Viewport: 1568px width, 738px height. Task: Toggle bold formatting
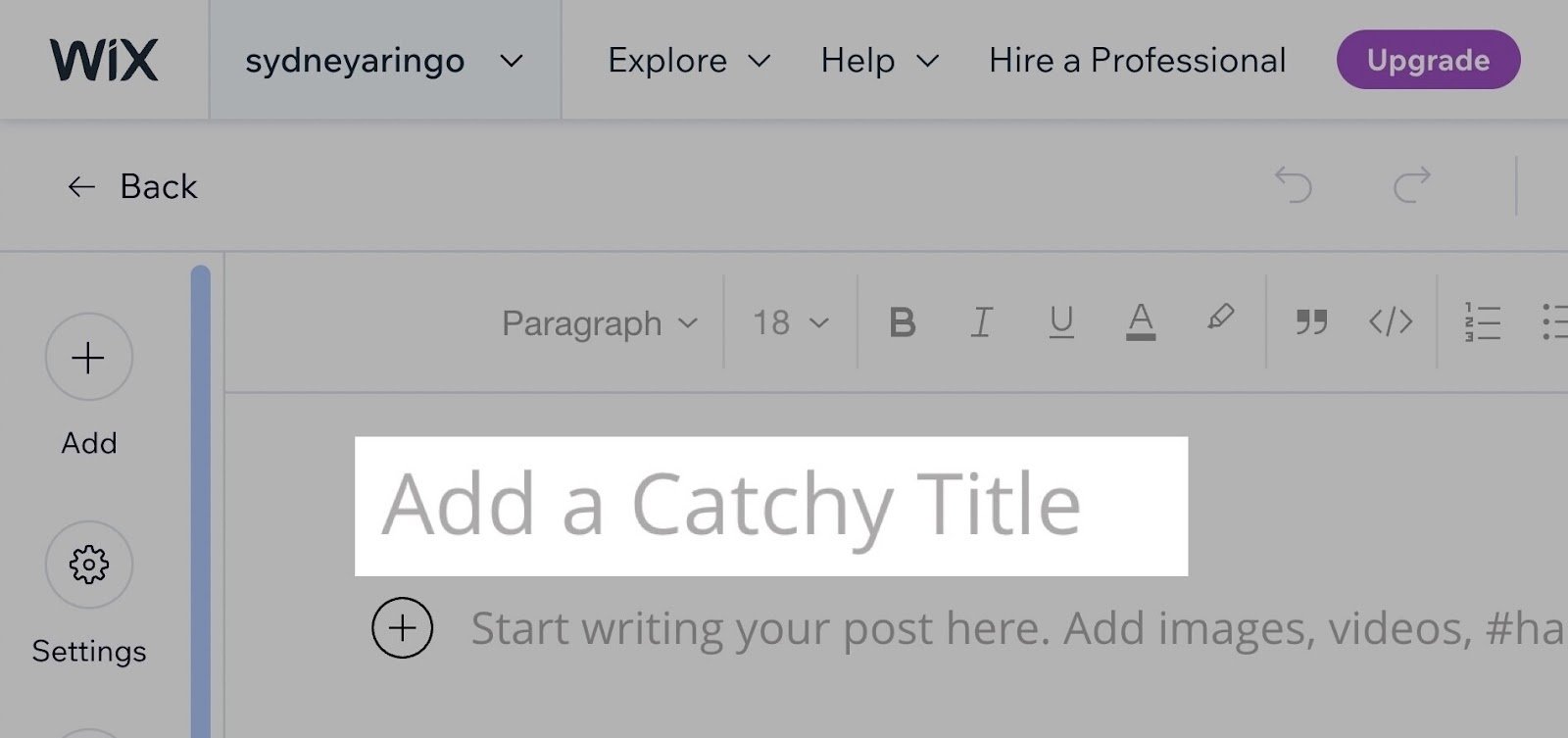point(904,321)
